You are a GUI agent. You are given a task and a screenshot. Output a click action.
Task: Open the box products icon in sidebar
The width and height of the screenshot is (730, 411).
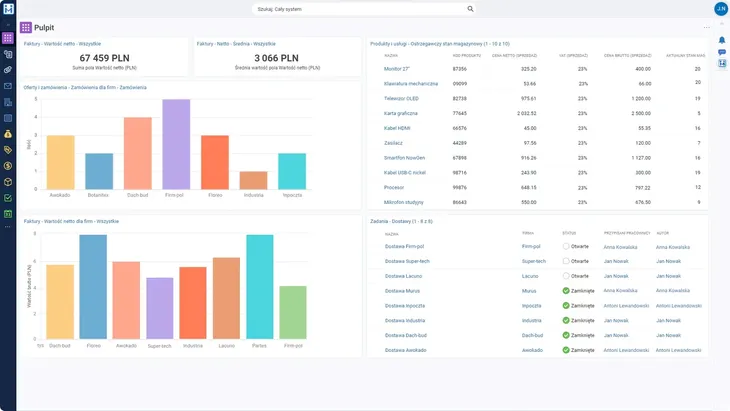pyautogui.click(x=8, y=182)
